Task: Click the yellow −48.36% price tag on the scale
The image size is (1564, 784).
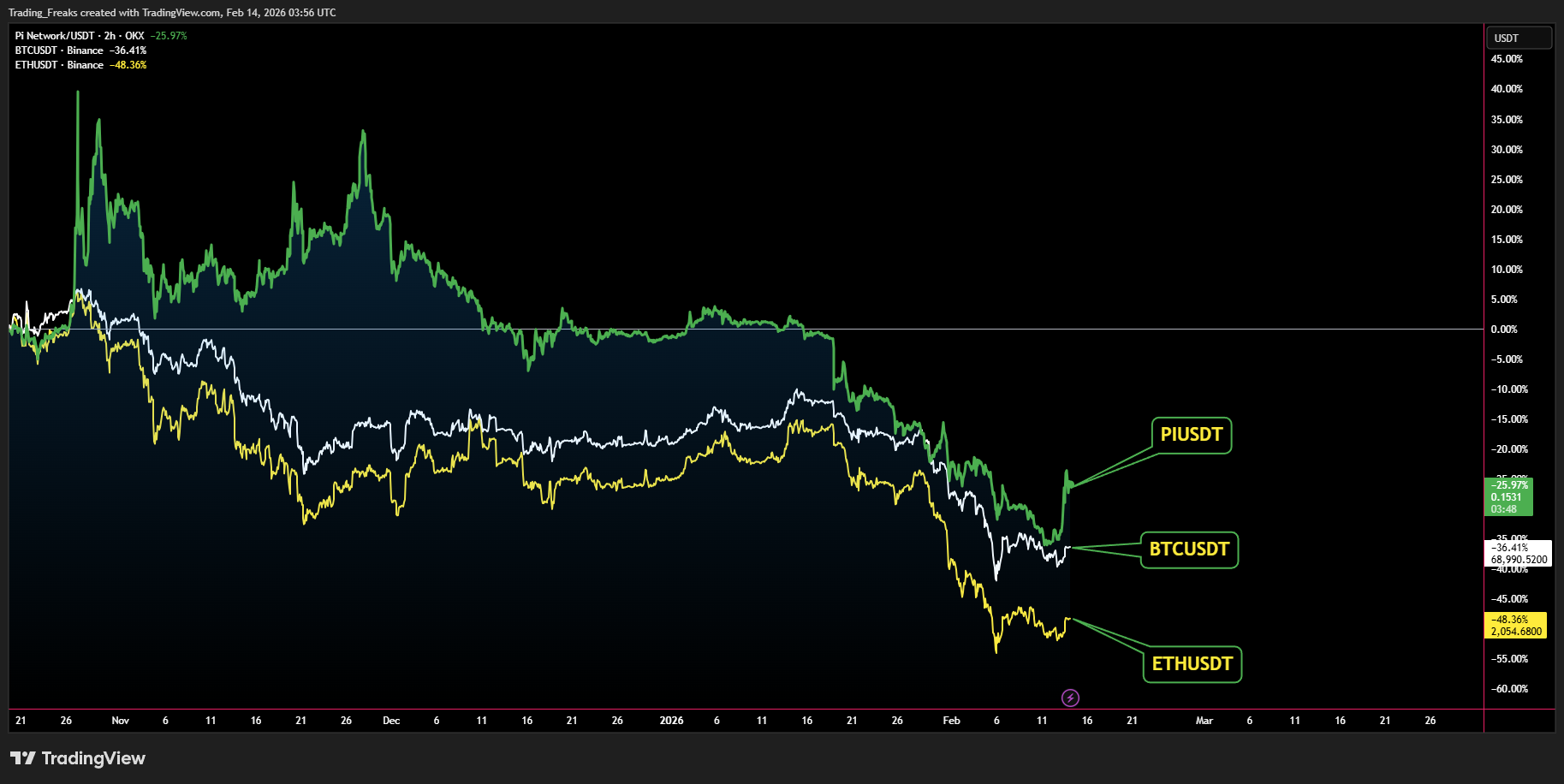Action: coord(1509,621)
